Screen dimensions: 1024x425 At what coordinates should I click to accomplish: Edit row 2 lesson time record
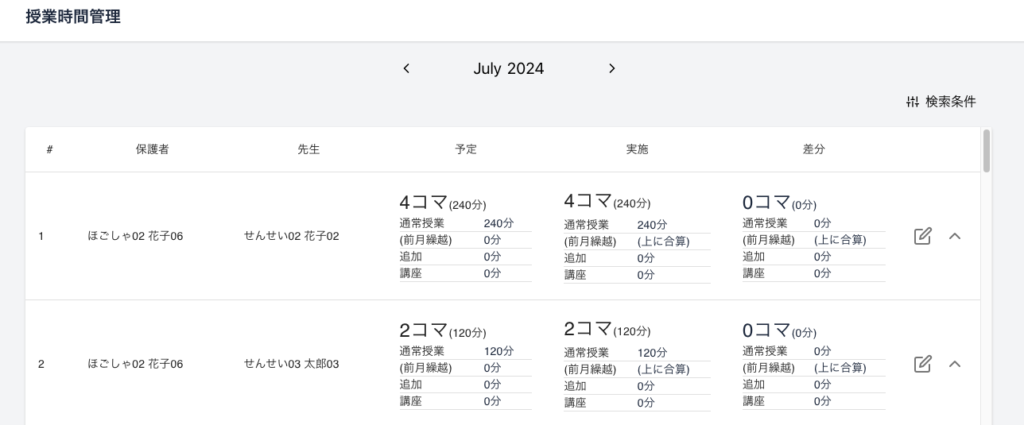coord(923,363)
